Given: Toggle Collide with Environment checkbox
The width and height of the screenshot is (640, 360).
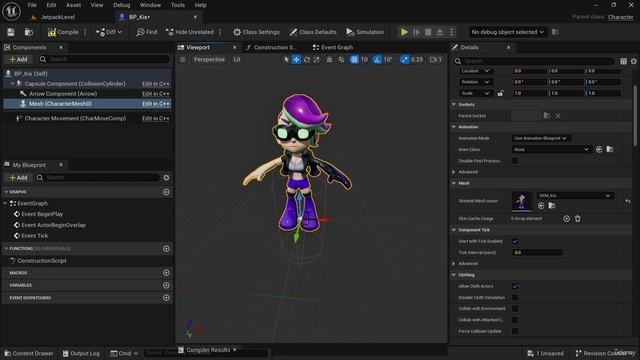Looking at the screenshot, I should 515,309.
